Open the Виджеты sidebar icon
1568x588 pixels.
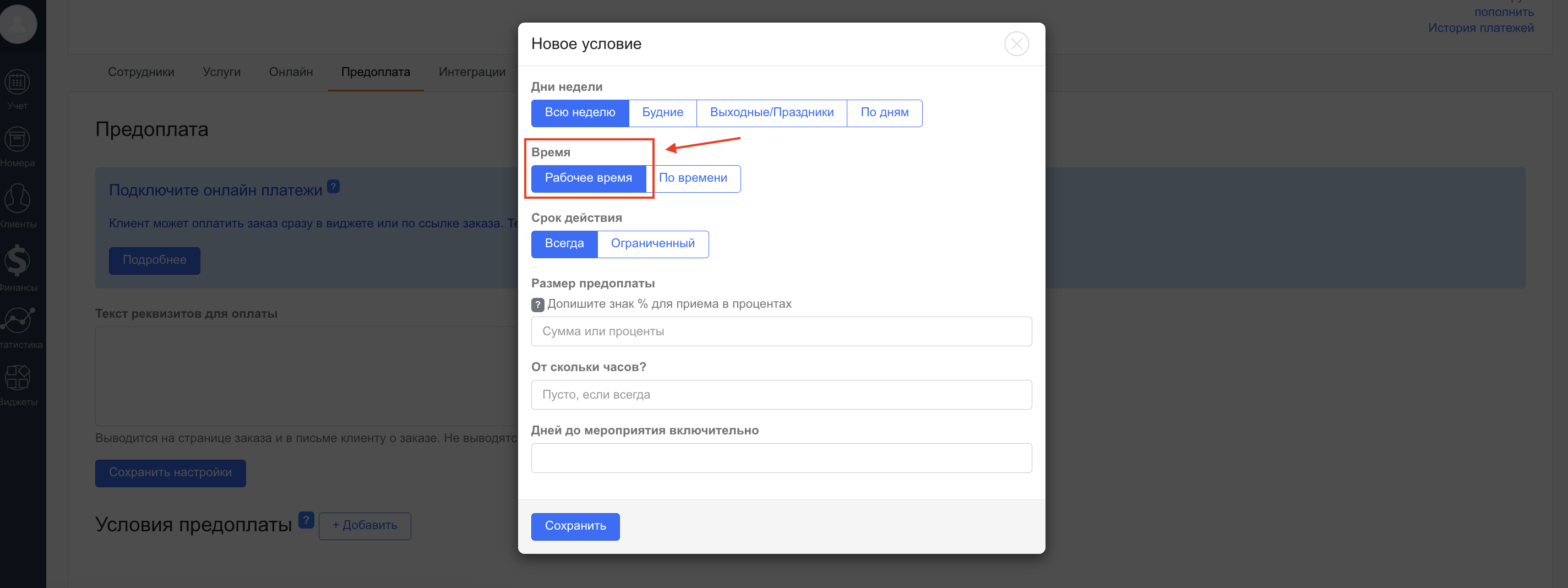point(17,377)
